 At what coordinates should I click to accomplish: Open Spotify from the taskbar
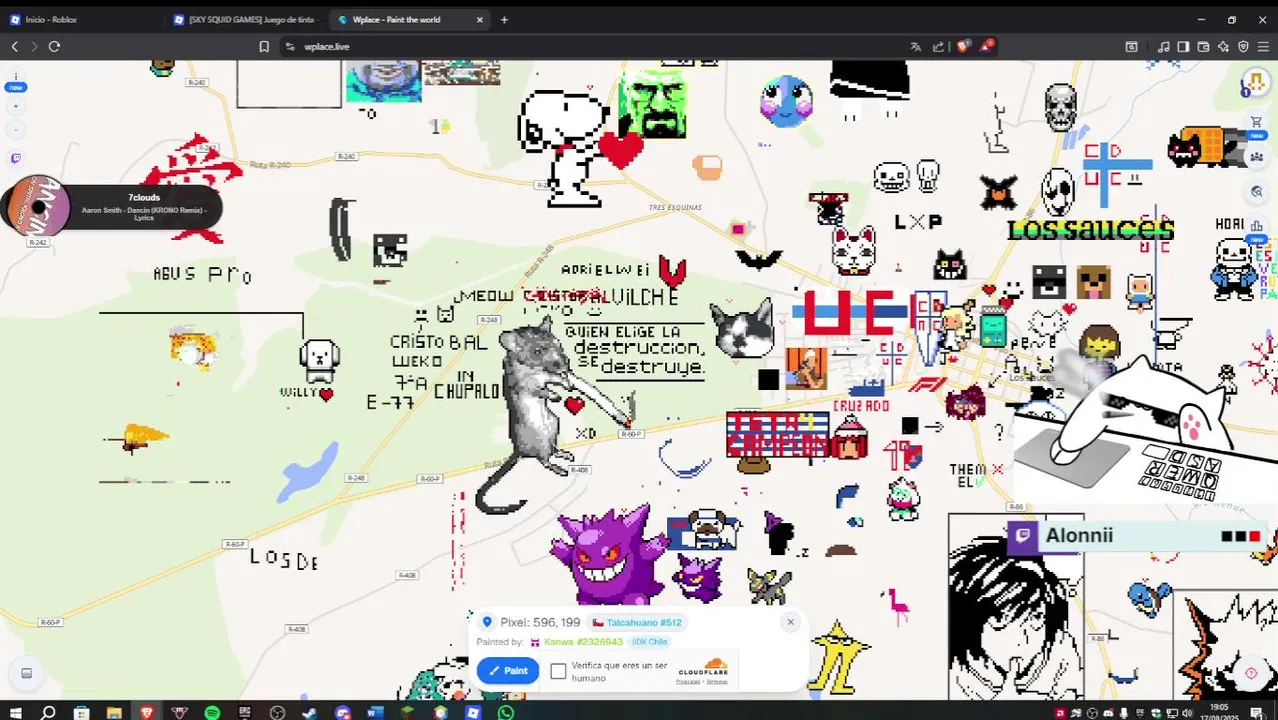point(212,712)
